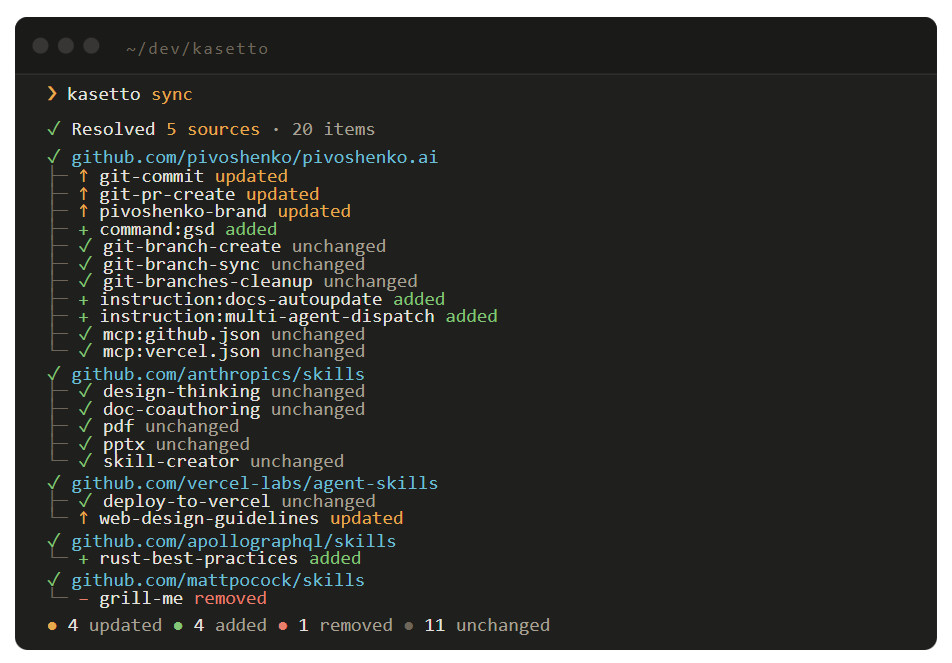Click the ~/dev/kasetto window title
Viewport: 952px width, 663px height.
tap(197, 49)
